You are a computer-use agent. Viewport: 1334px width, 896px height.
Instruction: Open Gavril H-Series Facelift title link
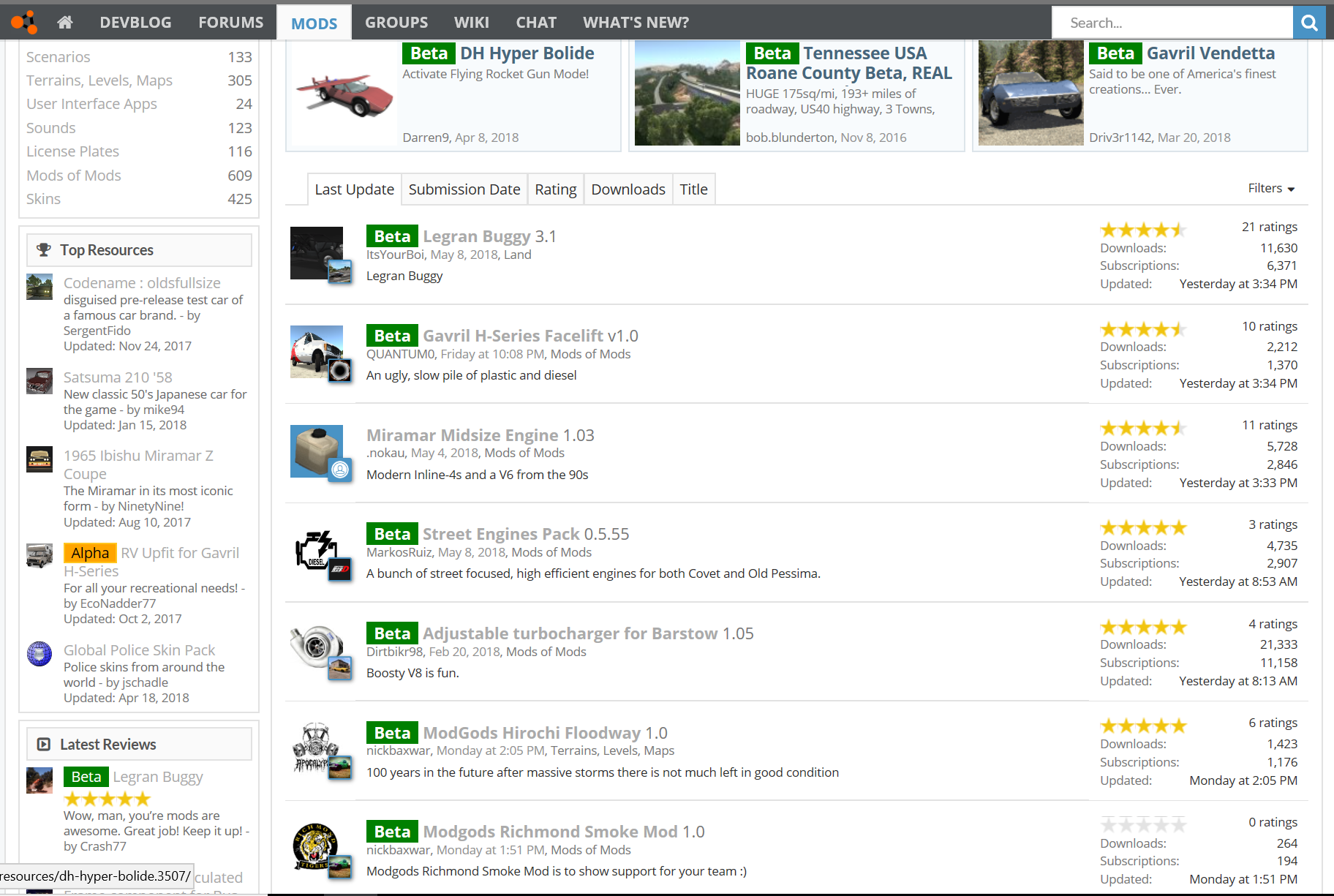point(513,336)
